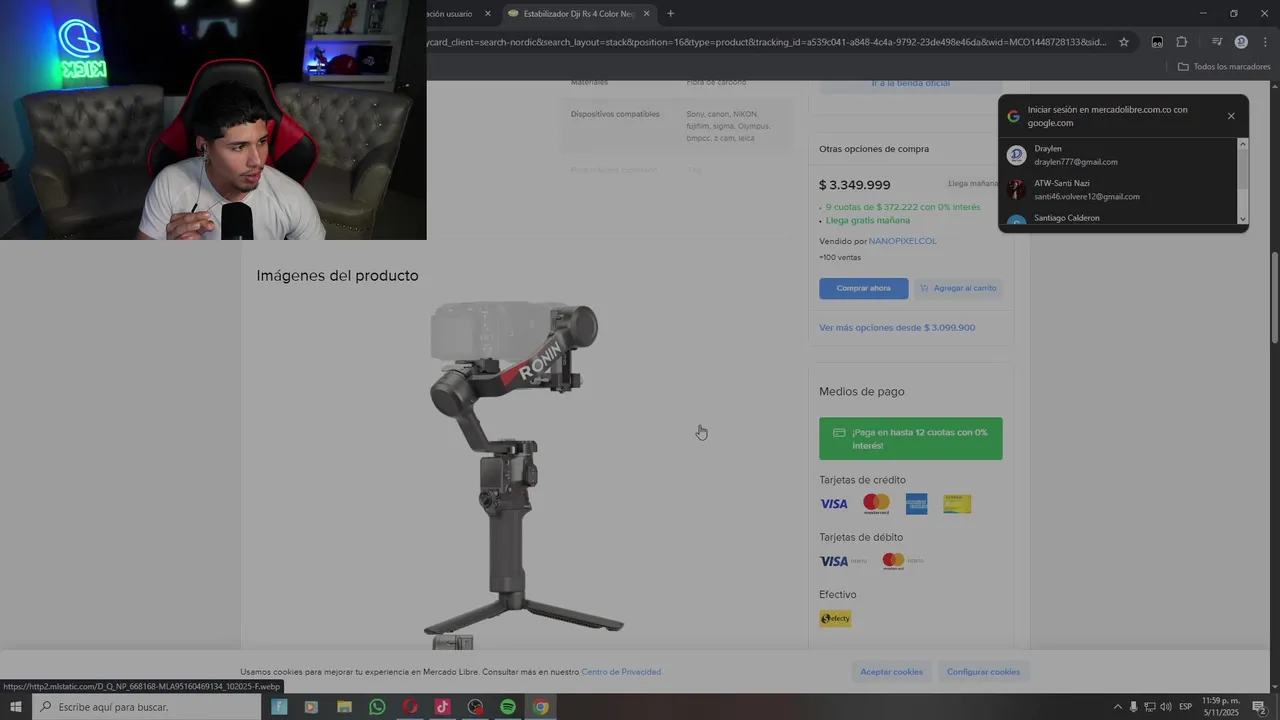The width and height of the screenshot is (1280, 720).
Task: Click the address bar URL
Action: pyautogui.click(x=767, y=42)
